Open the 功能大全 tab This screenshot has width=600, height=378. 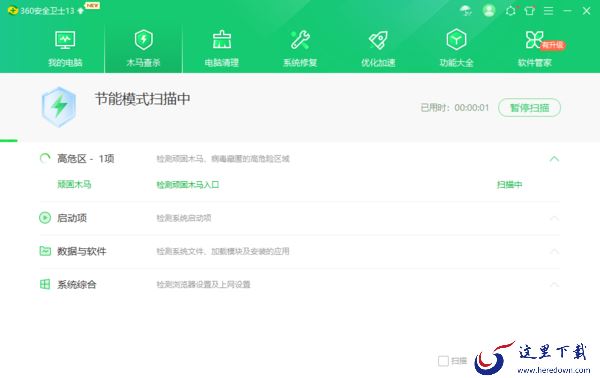click(x=457, y=49)
